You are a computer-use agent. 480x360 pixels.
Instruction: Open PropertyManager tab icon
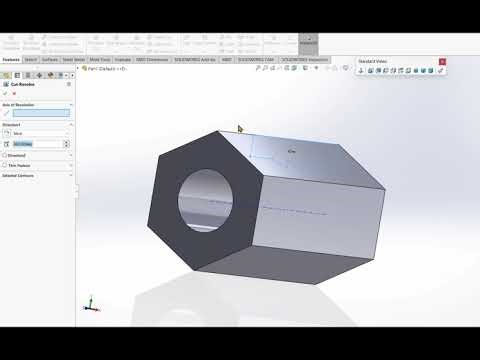click(x=18, y=75)
